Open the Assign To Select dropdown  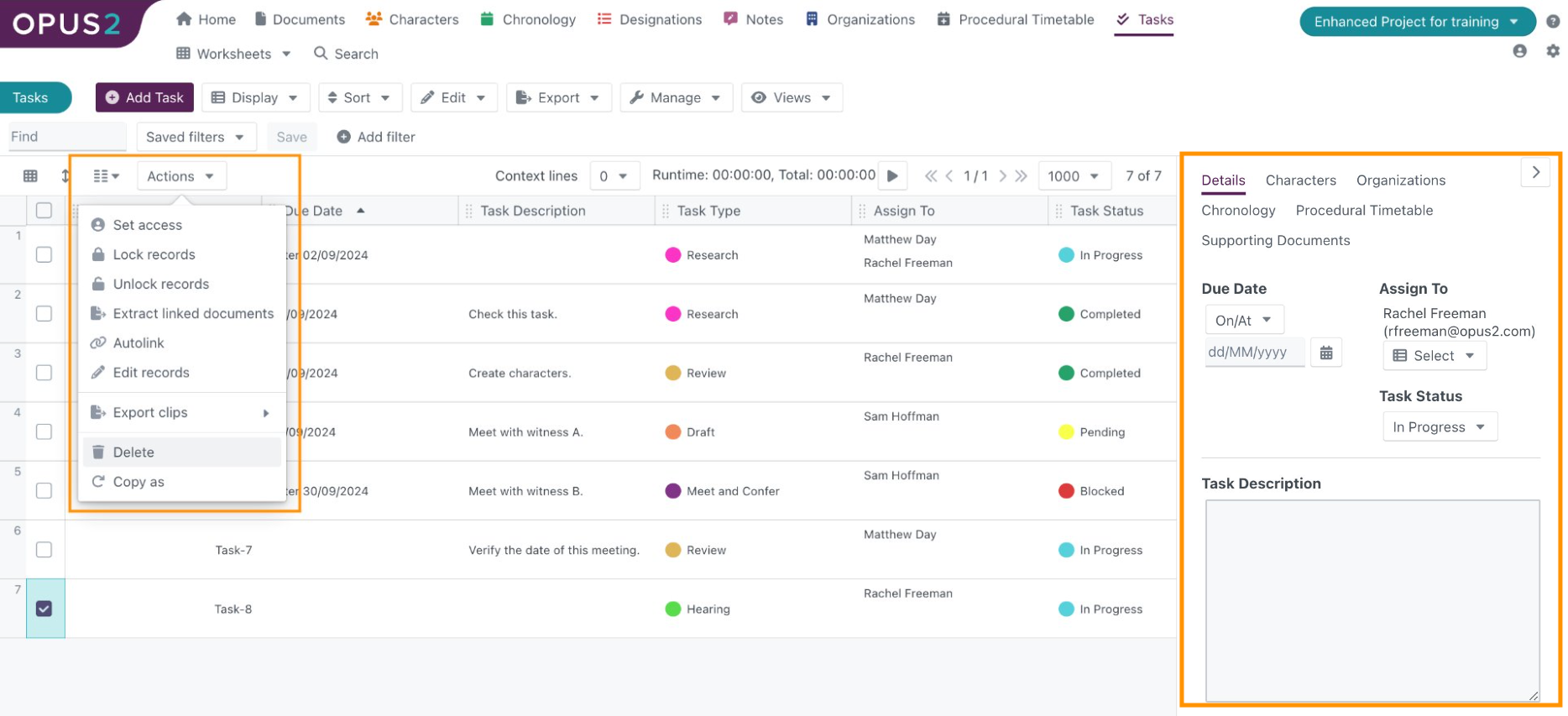[x=1435, y=356]
